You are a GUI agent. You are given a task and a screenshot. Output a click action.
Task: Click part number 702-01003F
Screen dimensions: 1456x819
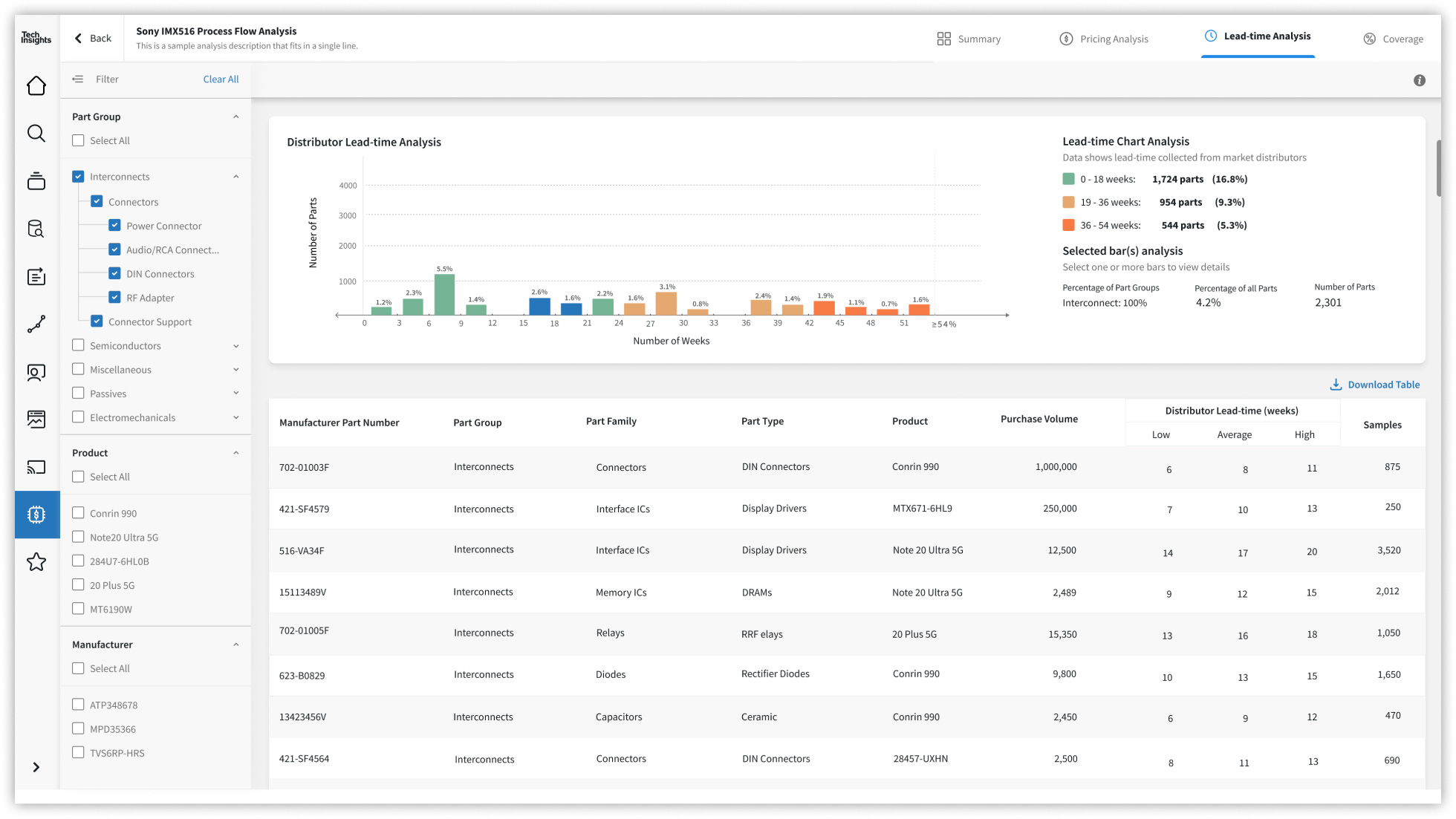tap(304, 467)
